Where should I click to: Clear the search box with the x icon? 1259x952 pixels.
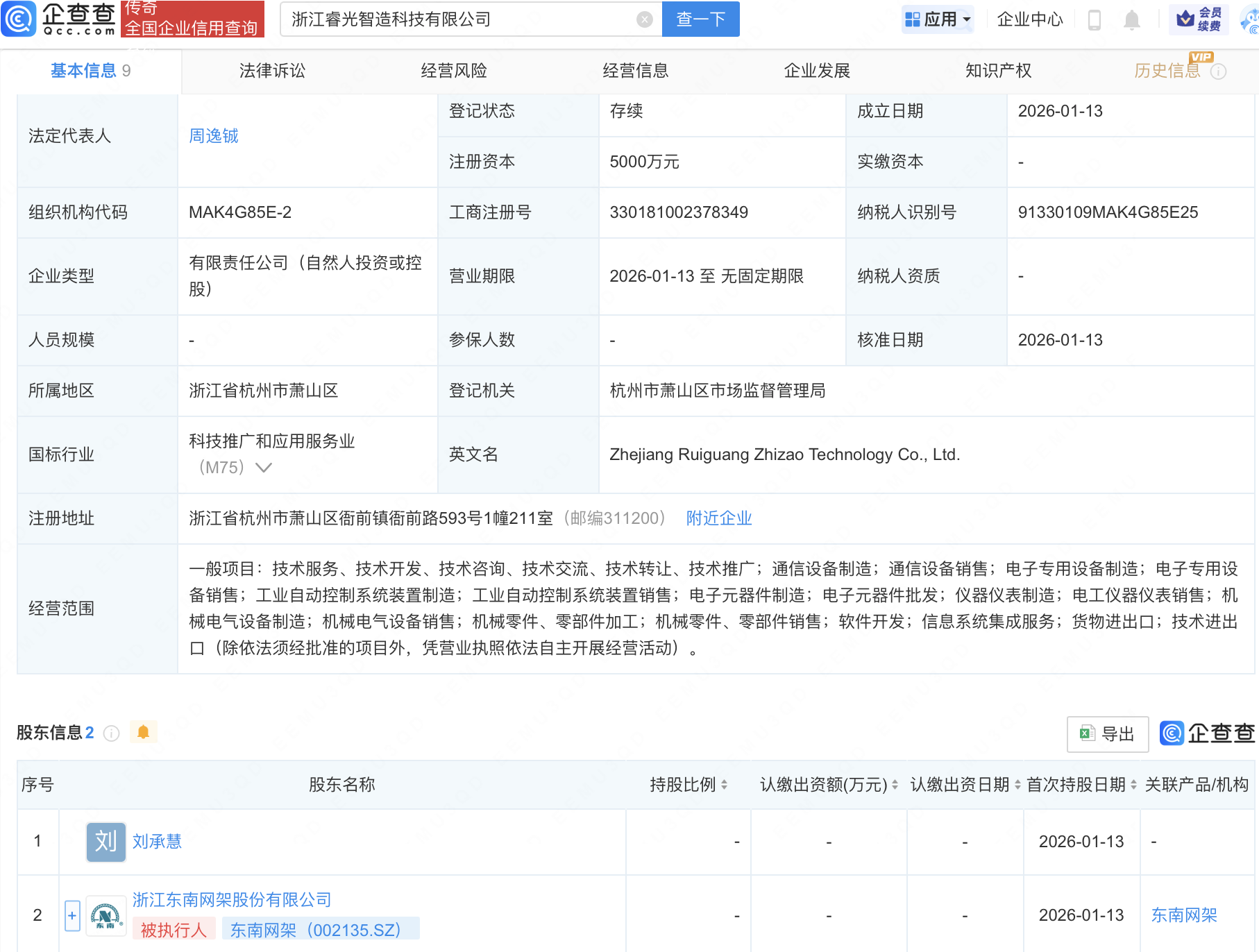click(x=644, y=19)
